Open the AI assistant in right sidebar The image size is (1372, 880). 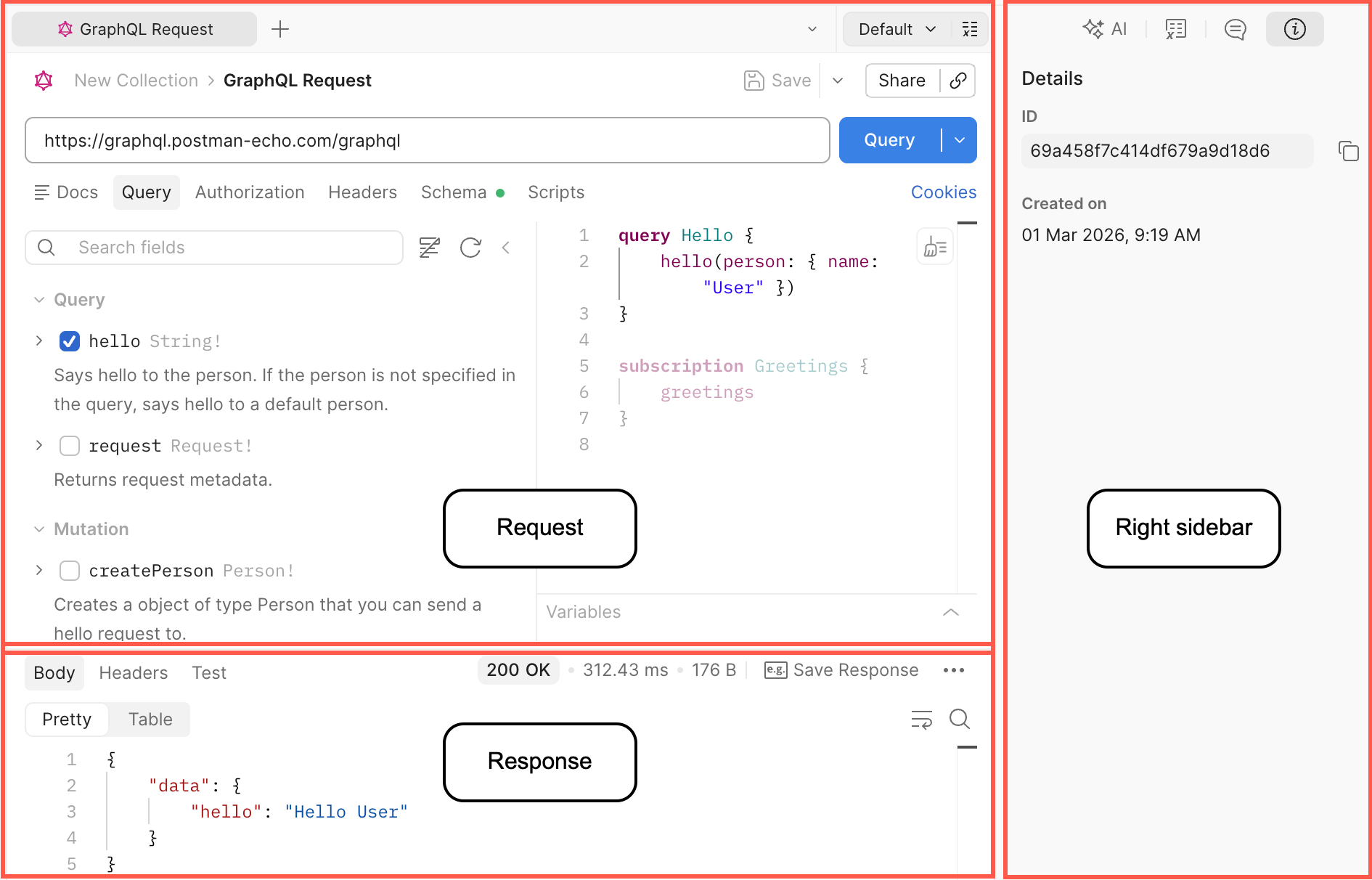click(1104, 29)
